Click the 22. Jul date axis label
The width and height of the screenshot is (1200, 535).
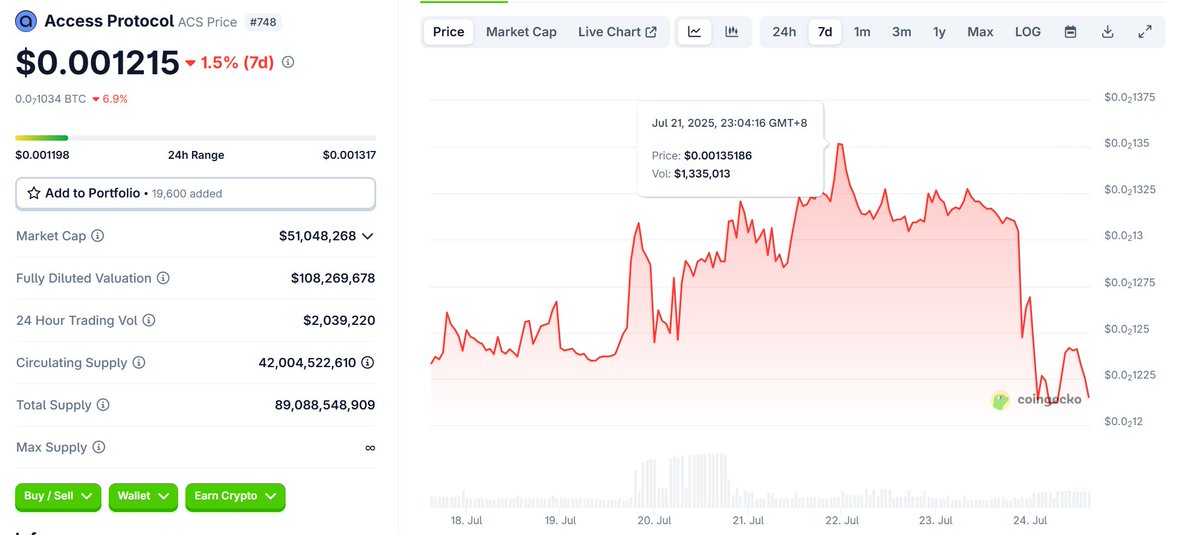click(x=843, y=521)
